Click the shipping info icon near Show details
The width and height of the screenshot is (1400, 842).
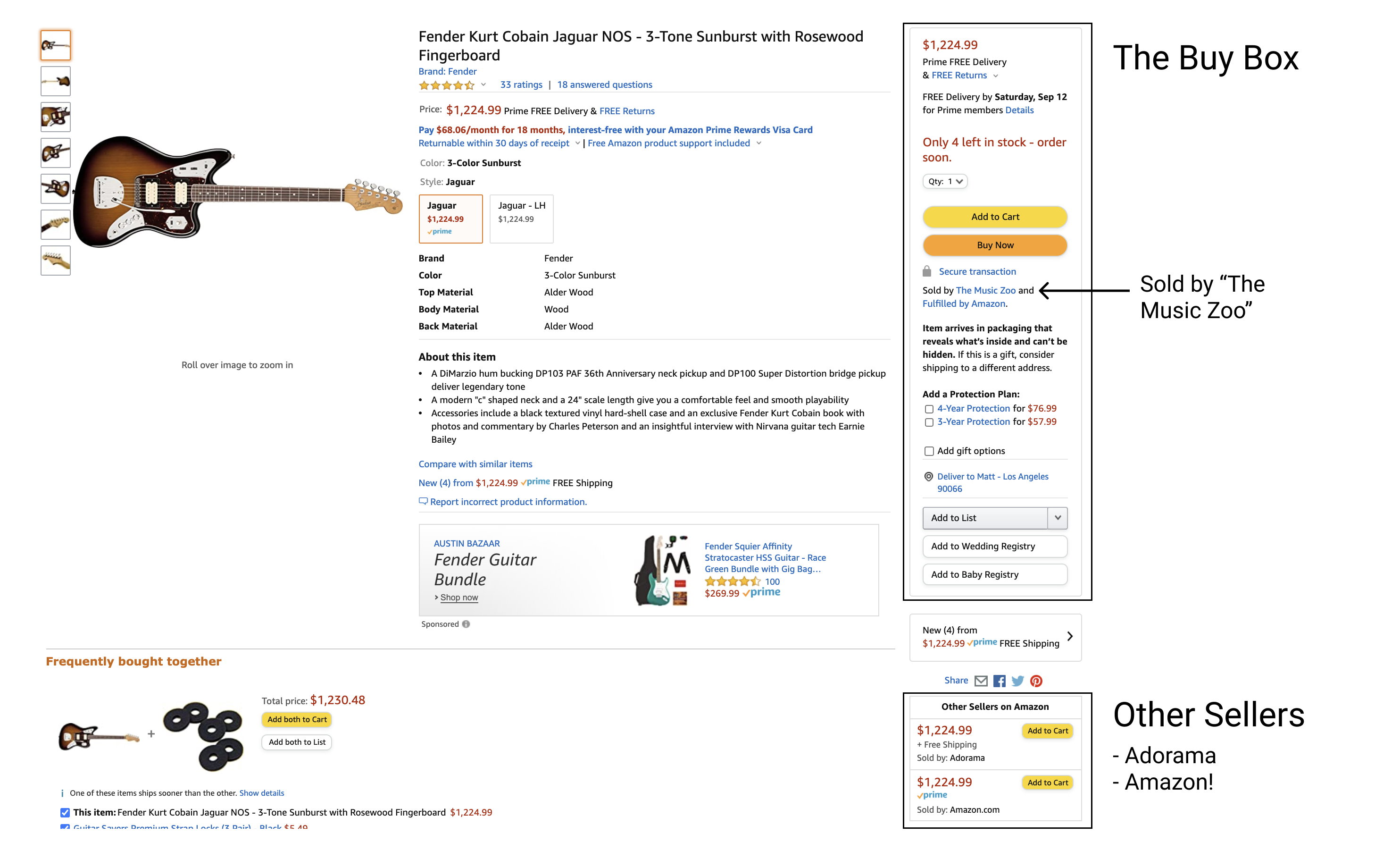pos(62,792)
